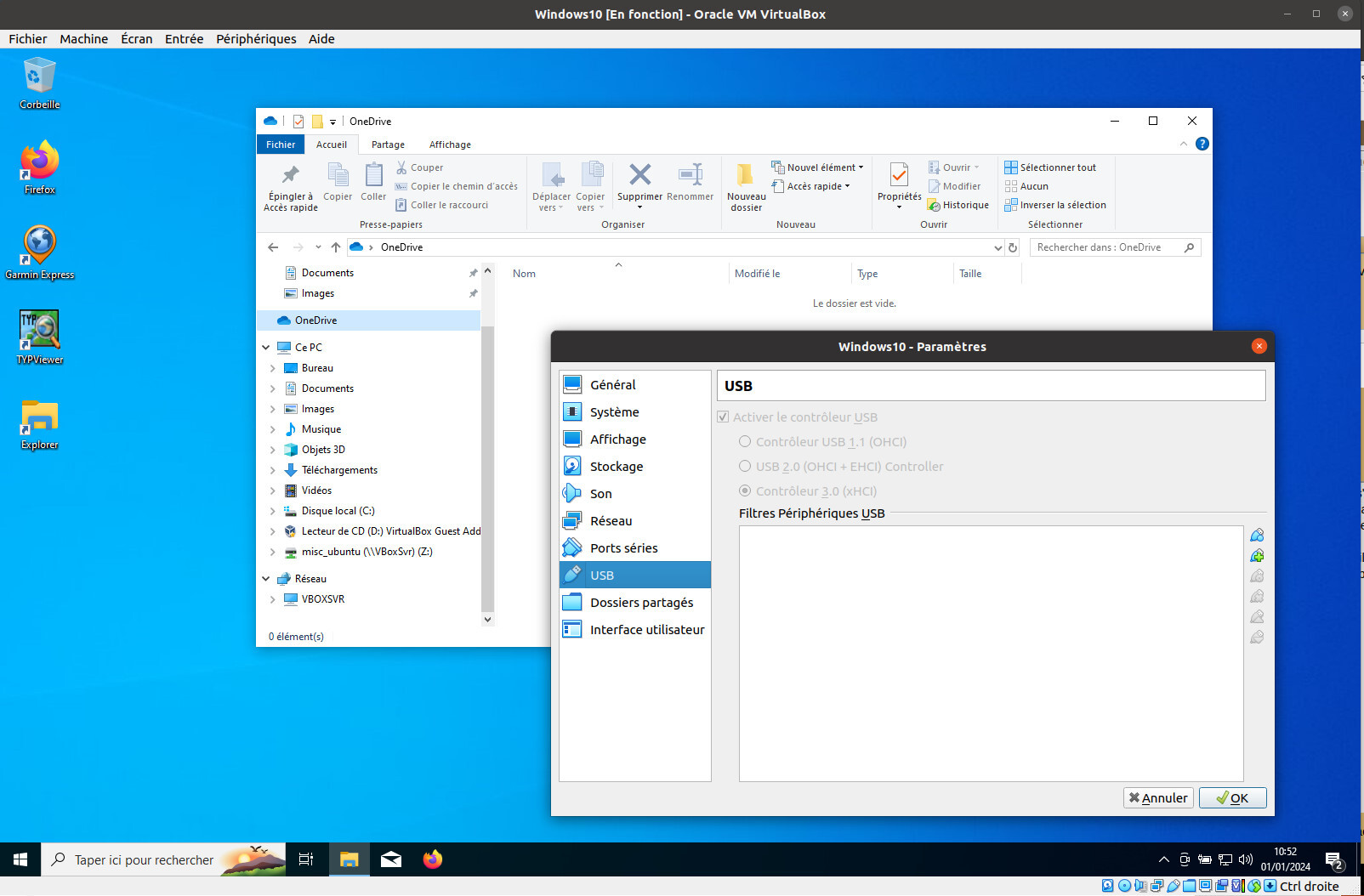The width and height of the screenshot is (1364, 896).
Task: Expand the Téléchargements folder node
Action: click(272, 470)
